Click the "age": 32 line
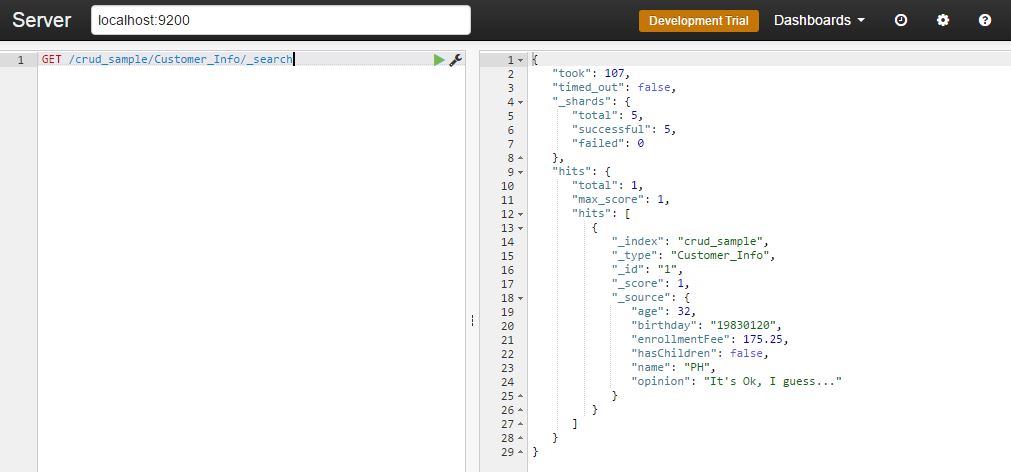 click(x=663, y=312)
